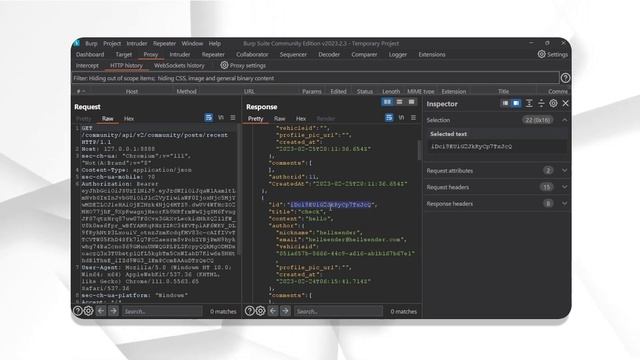Click the Response search input field

point(338,311)
